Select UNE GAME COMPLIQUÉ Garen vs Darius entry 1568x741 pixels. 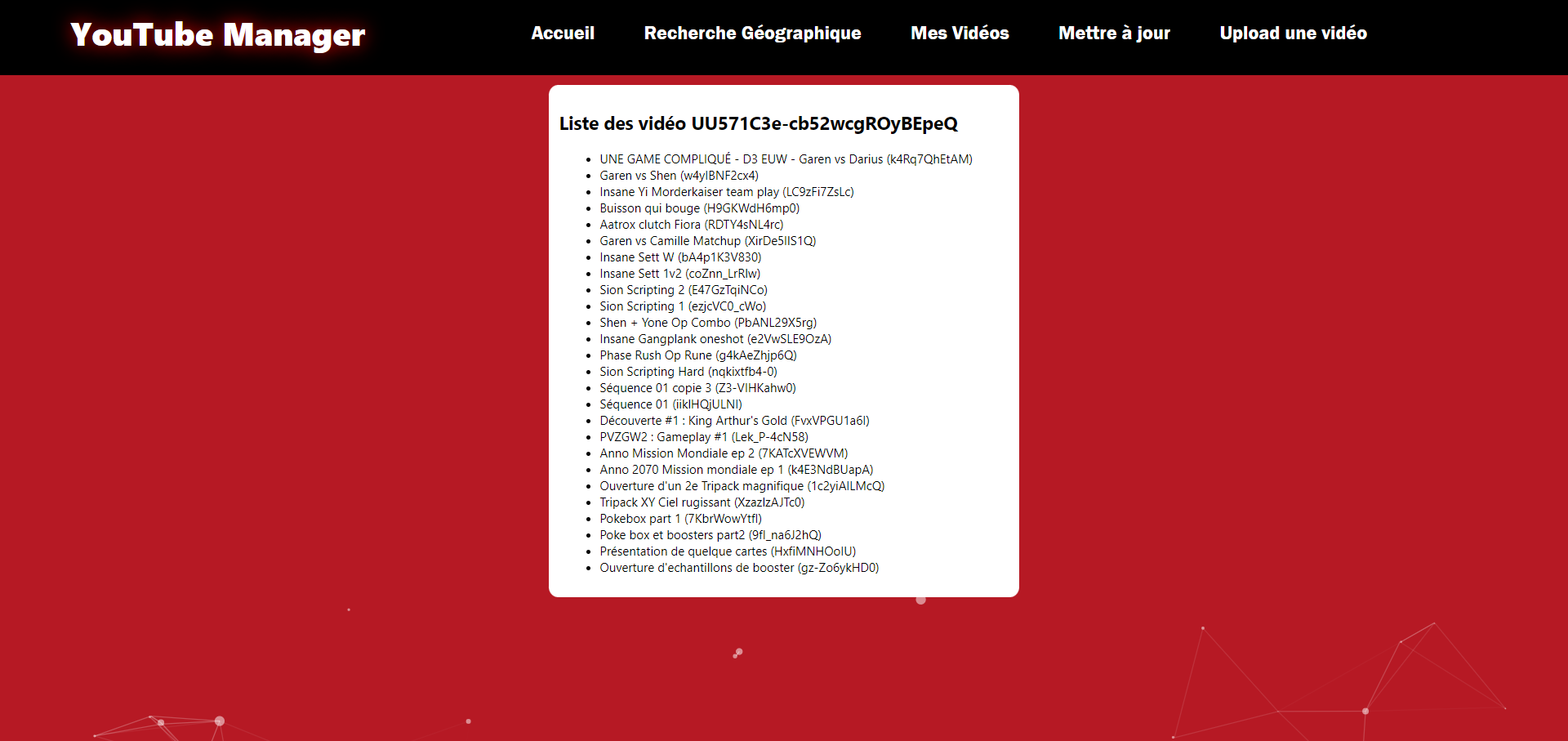[x=786, y=159]
